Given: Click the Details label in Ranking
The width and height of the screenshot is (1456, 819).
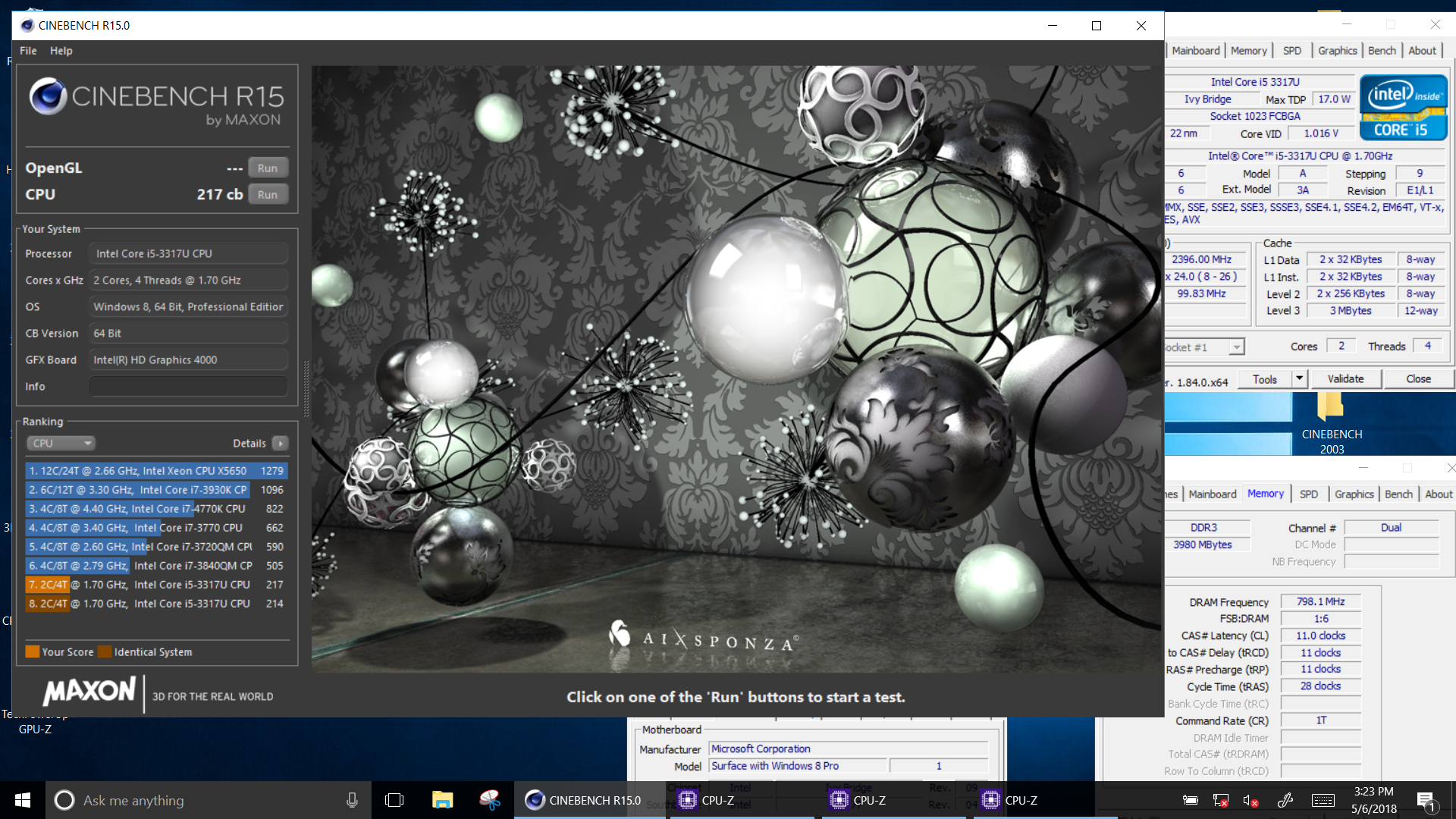Looking at the screenshot, I should pos(249,443).
